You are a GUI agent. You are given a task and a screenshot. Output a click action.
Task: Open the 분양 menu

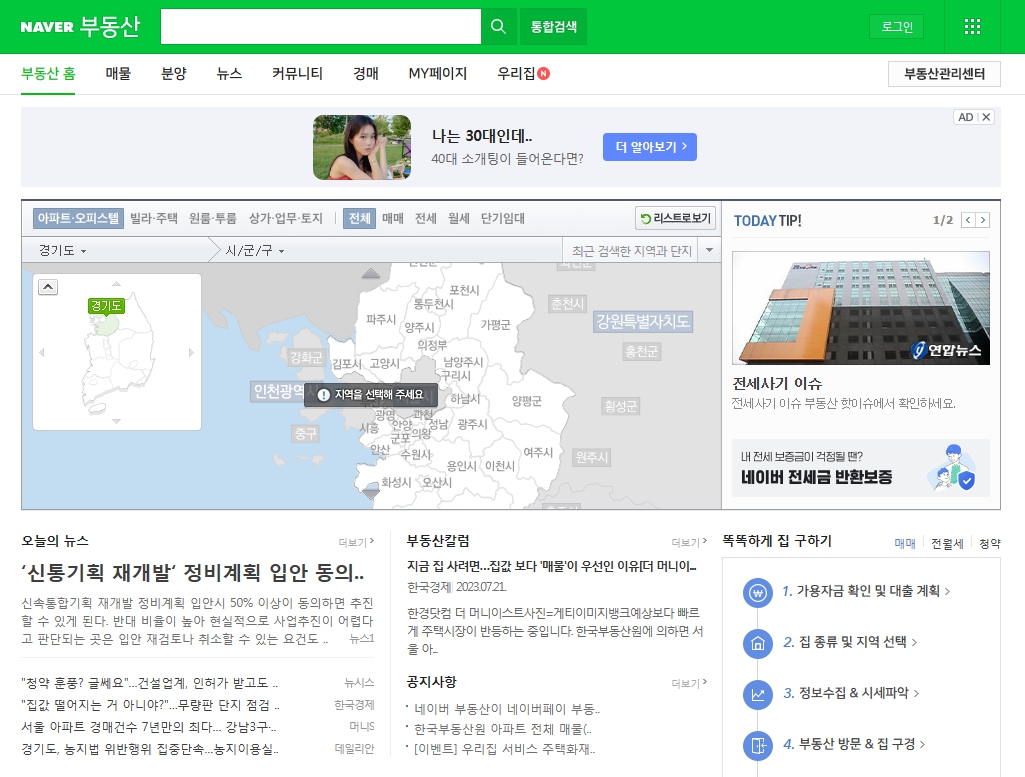174,74
